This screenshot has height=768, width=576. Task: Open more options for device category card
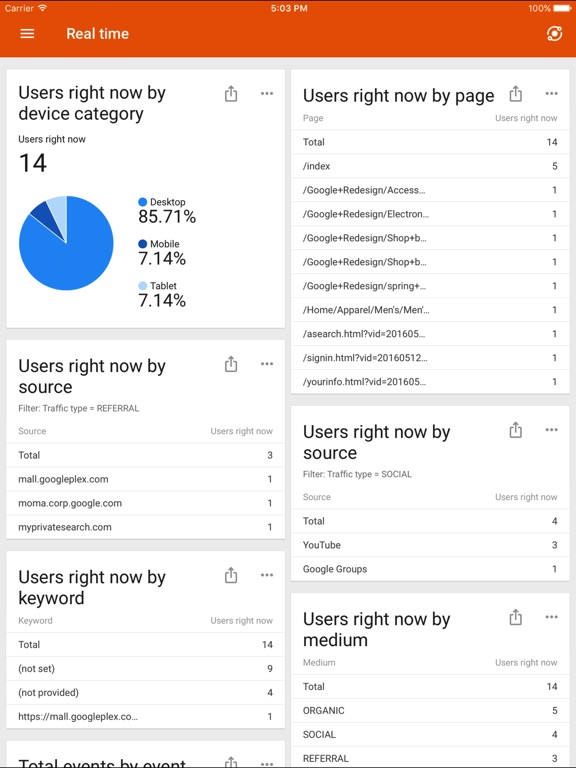[267, 94]
